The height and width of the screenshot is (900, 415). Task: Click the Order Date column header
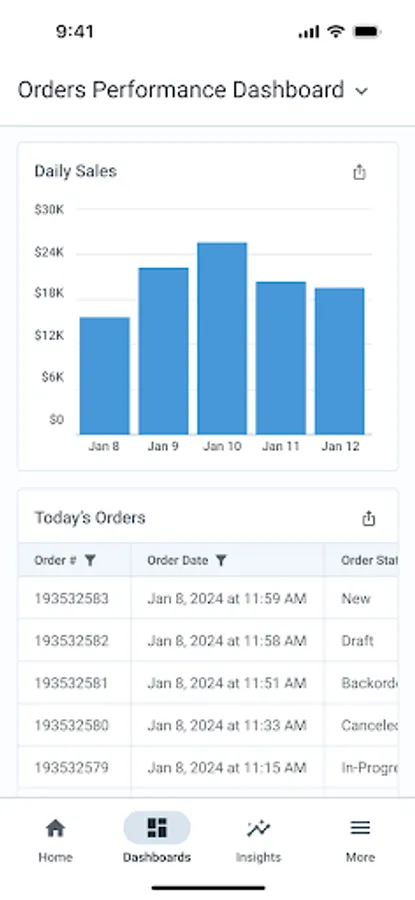click(228, 560)
